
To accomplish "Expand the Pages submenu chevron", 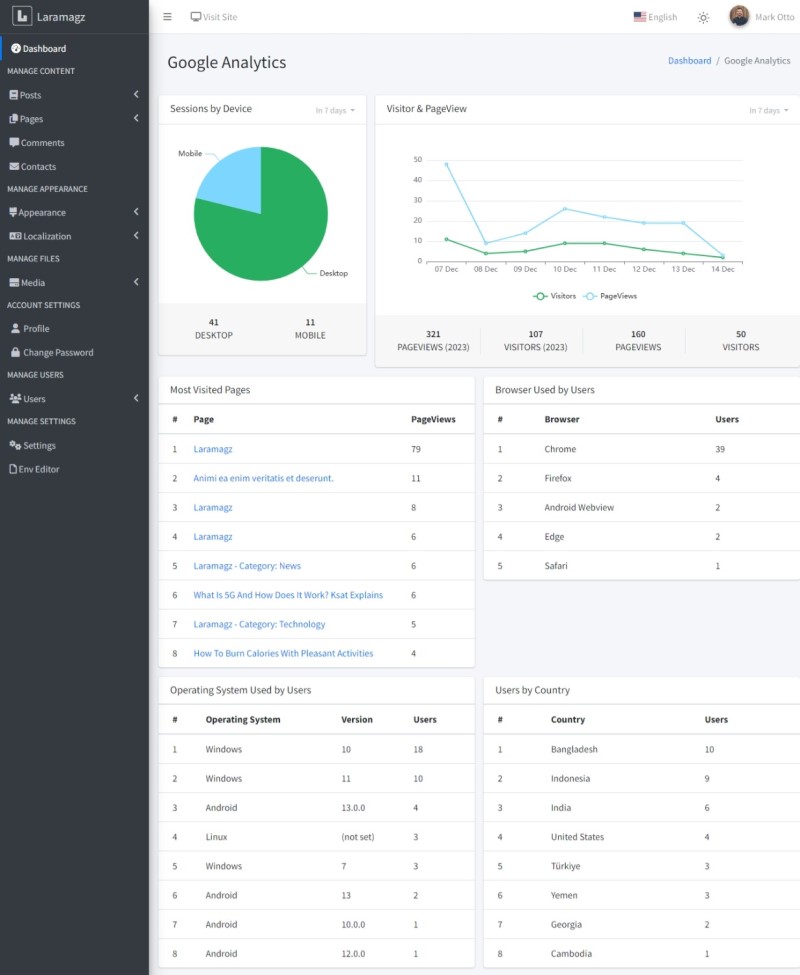I will pyautogui.click(x=136, y=118).
